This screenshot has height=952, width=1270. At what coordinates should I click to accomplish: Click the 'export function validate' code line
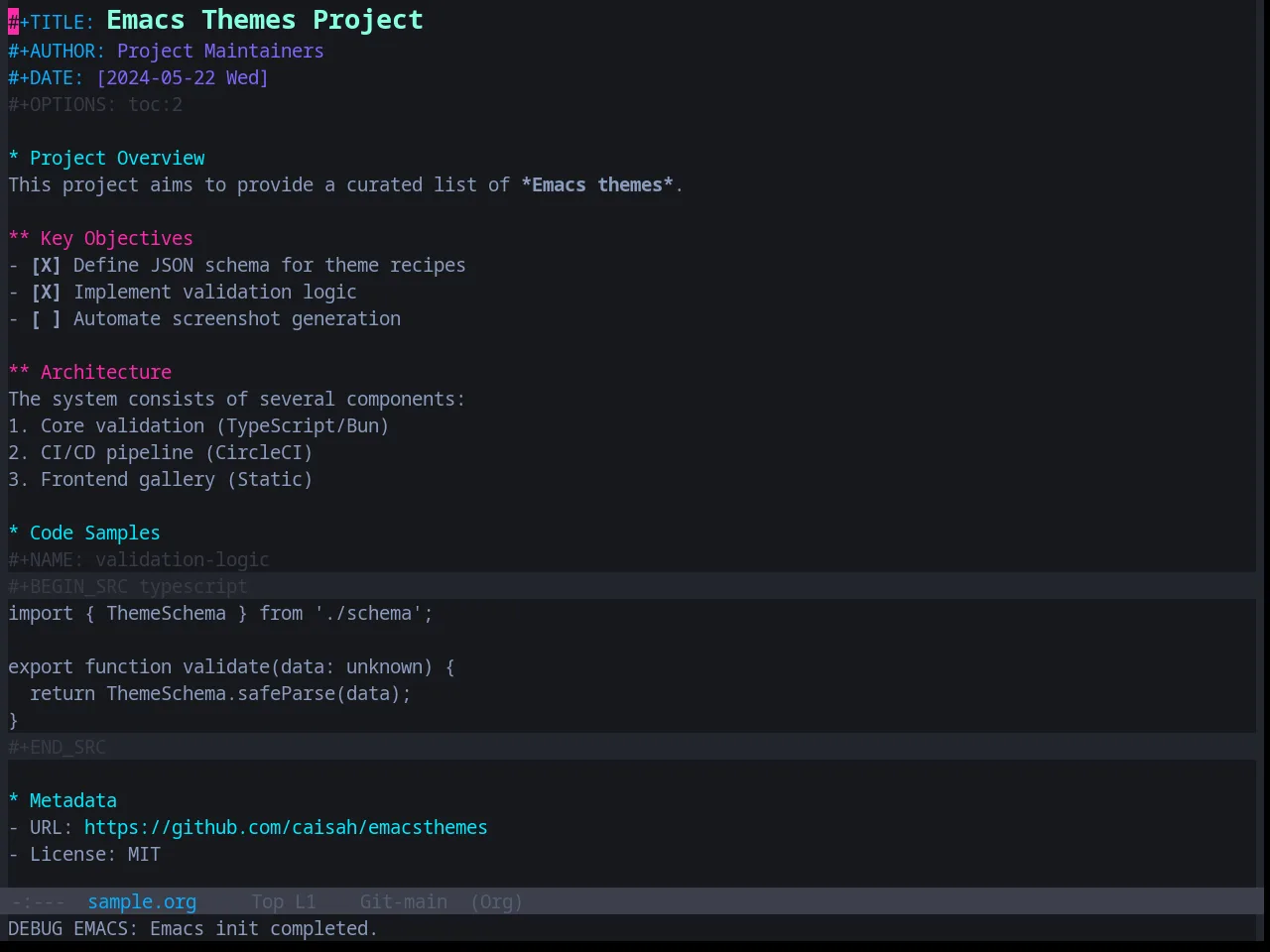tap(231, 666)
